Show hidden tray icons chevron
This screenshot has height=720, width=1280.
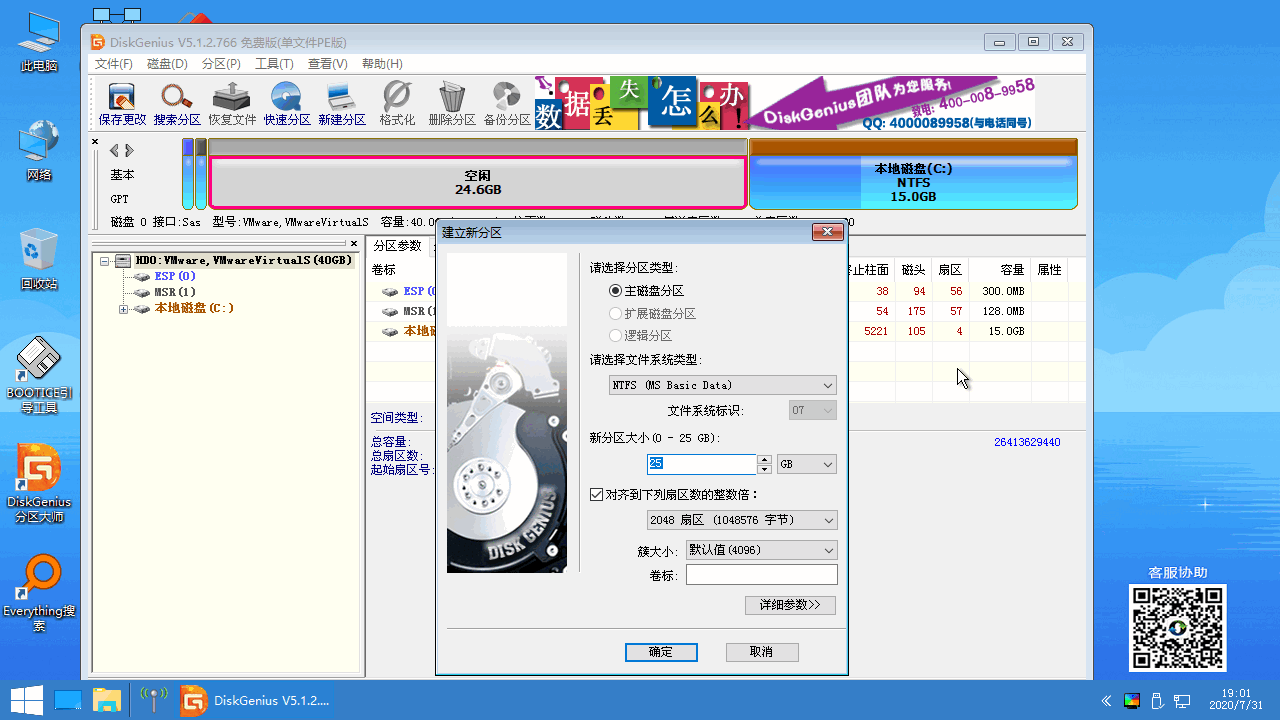(x=1106, y=700)
